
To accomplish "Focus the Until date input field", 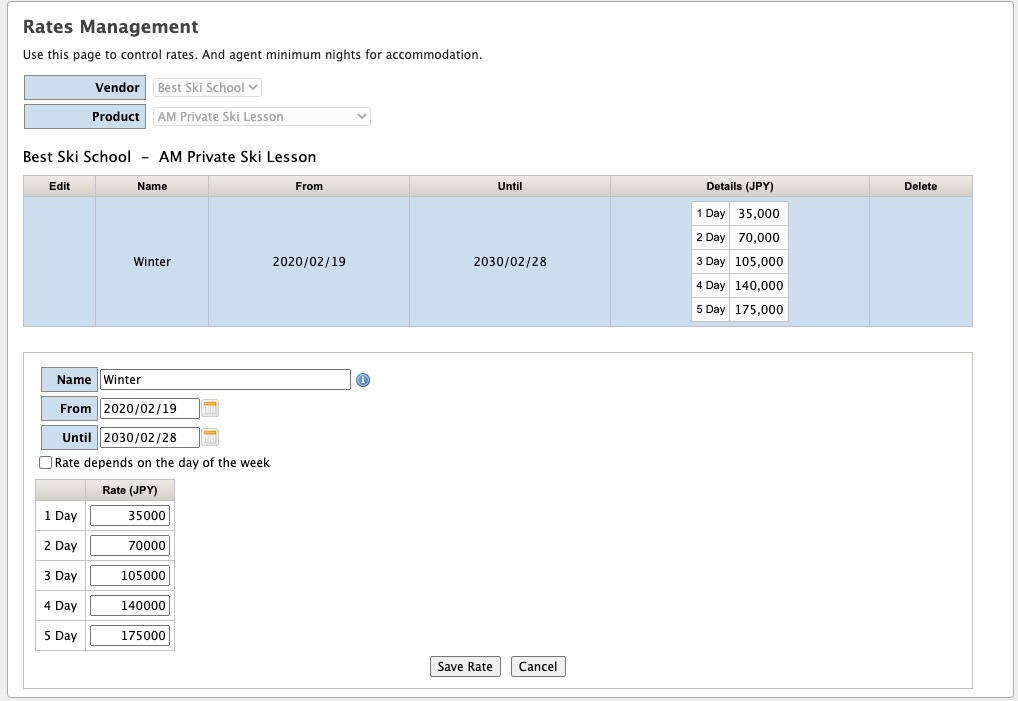I will [150, 438].
